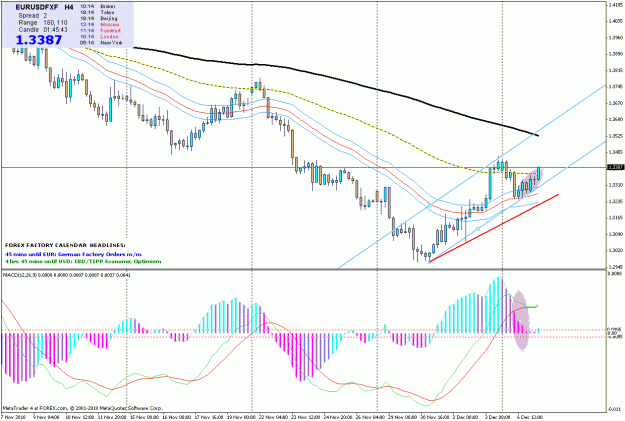Select the Beijing time row
Viewport: 625px width, 421px height.
[99, 19]
